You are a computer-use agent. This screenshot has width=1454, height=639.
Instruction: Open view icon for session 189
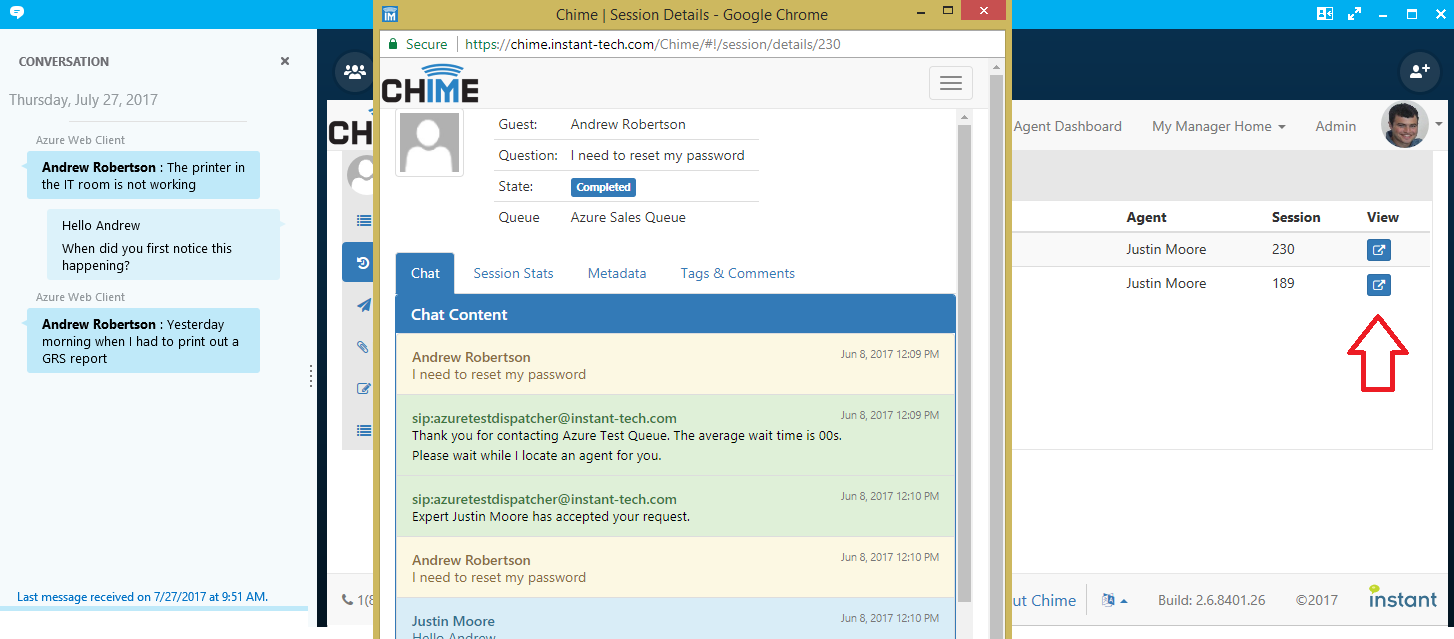tap(1378, 285)
